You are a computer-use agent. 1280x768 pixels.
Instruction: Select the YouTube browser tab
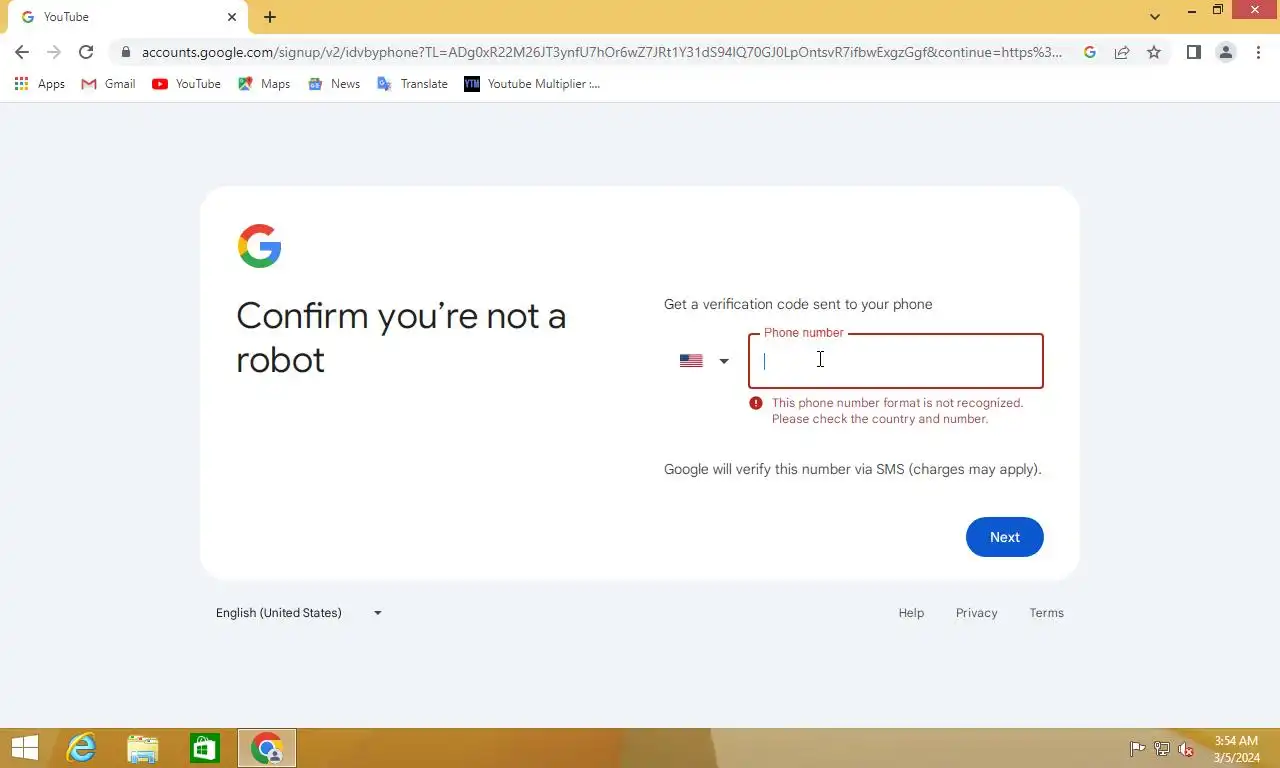coord(126,17)
